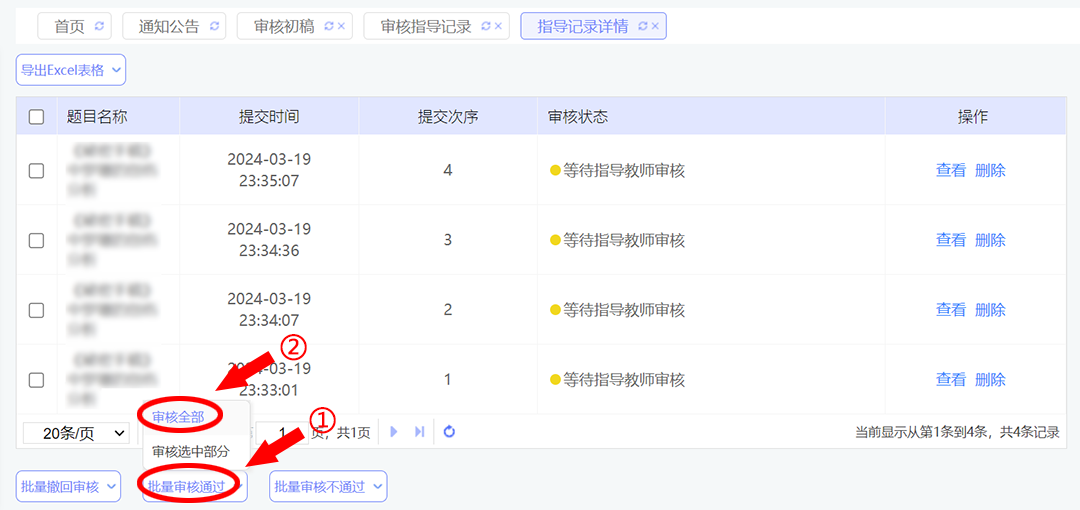The image size is (1080, 510).
Task: Toggle the select-all checkbox in table header
Action: 37,117
